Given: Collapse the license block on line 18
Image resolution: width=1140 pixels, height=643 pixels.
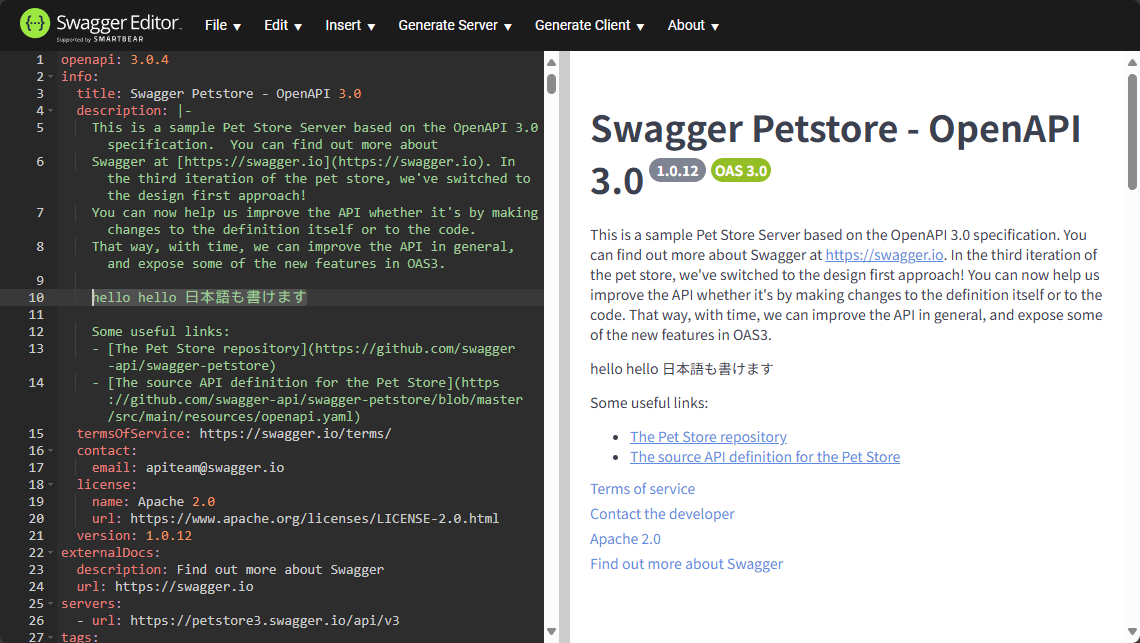Looking at the screenshot, I should tap(51, 484).
